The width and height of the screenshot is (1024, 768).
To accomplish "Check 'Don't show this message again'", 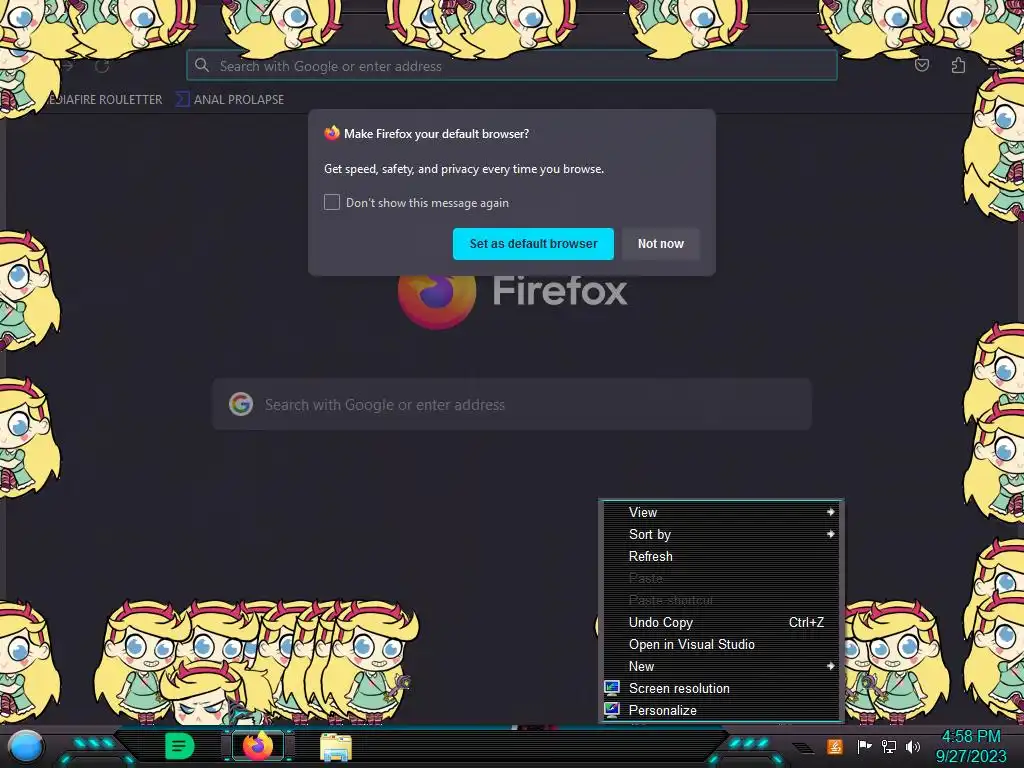I will 332,202.
